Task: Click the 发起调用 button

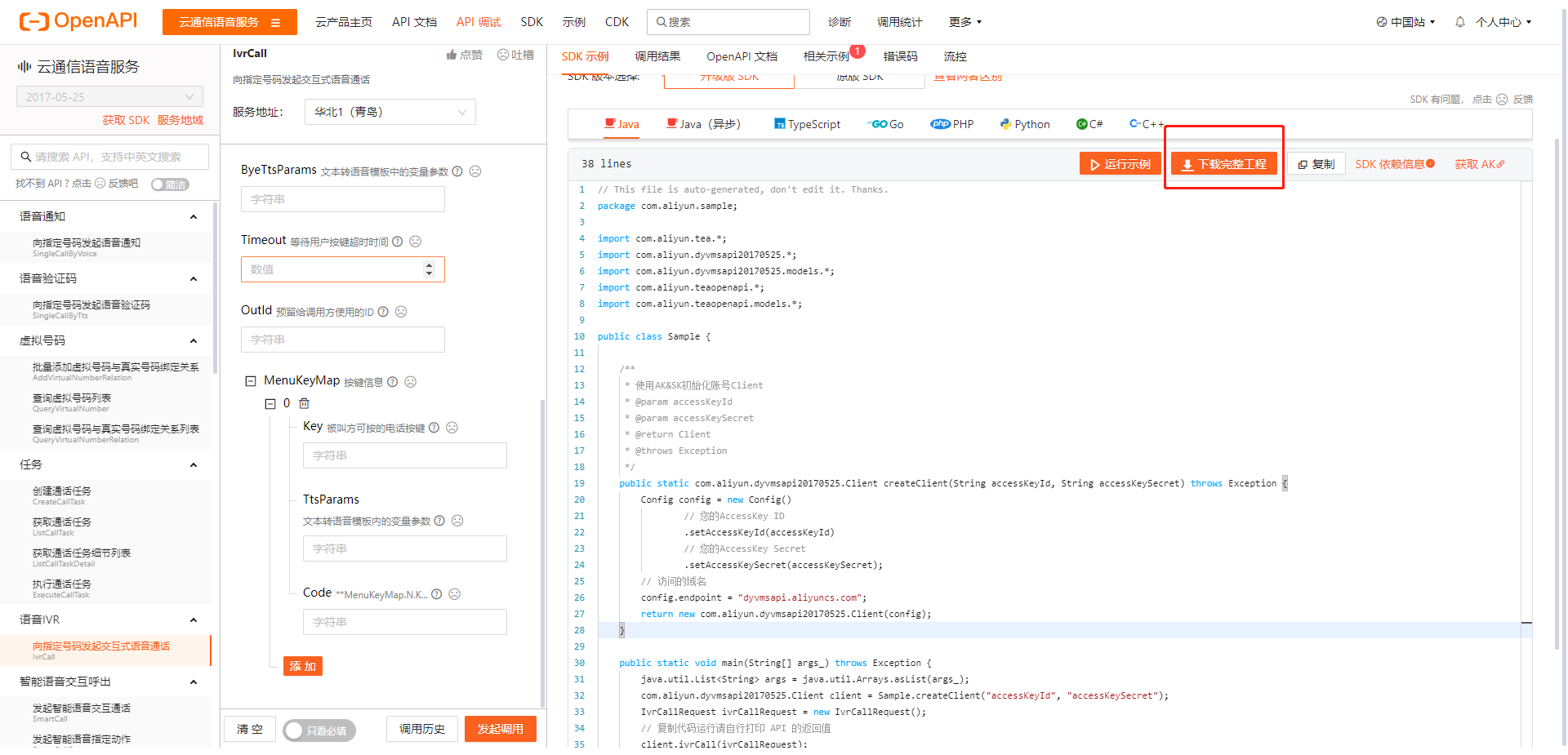Action: point(500,728)
